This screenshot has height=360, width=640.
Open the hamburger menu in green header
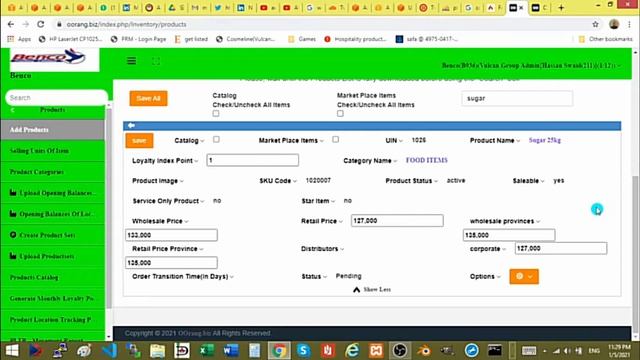pos(131,61)
